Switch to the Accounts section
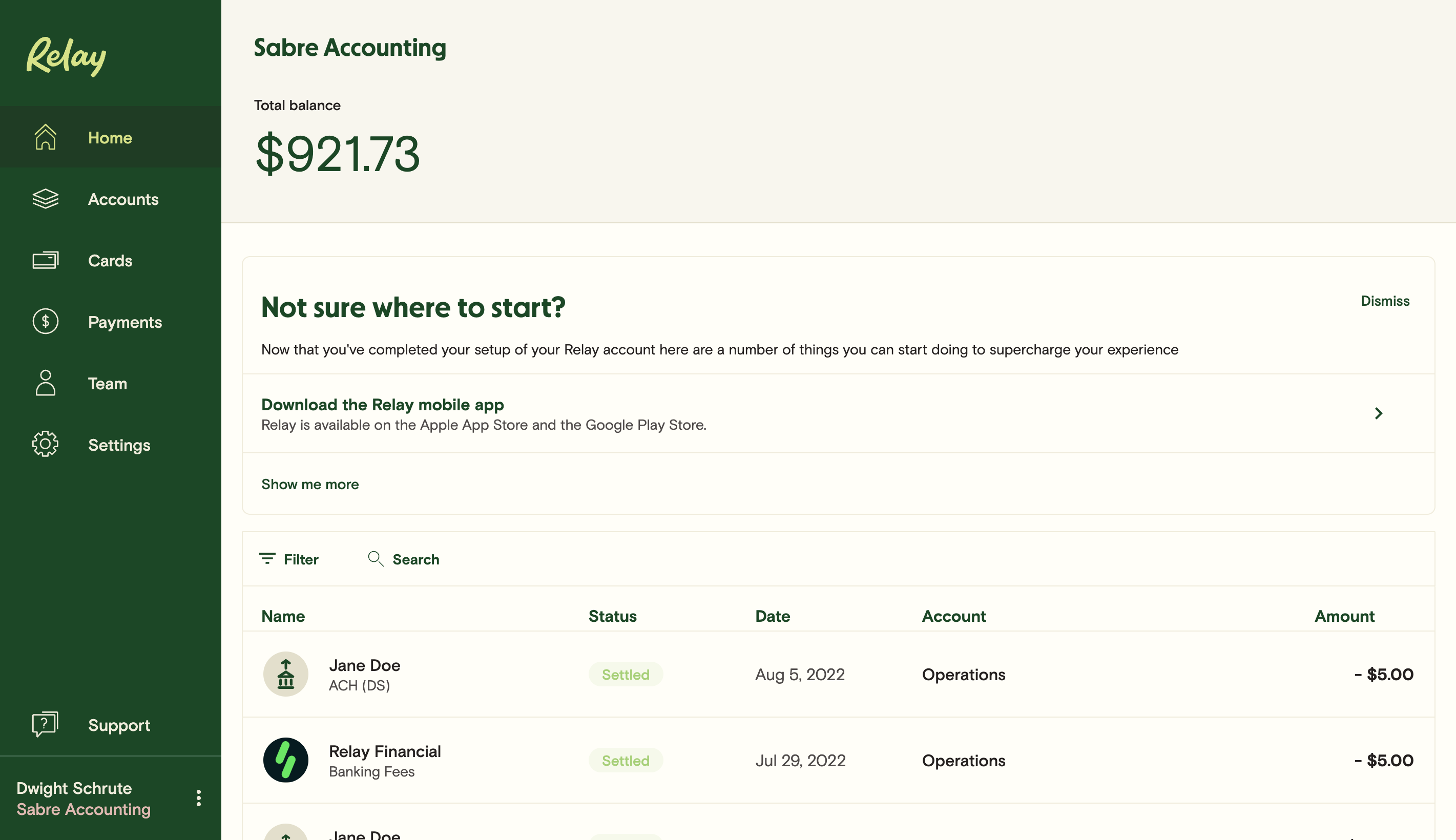 tap(123, 199)
